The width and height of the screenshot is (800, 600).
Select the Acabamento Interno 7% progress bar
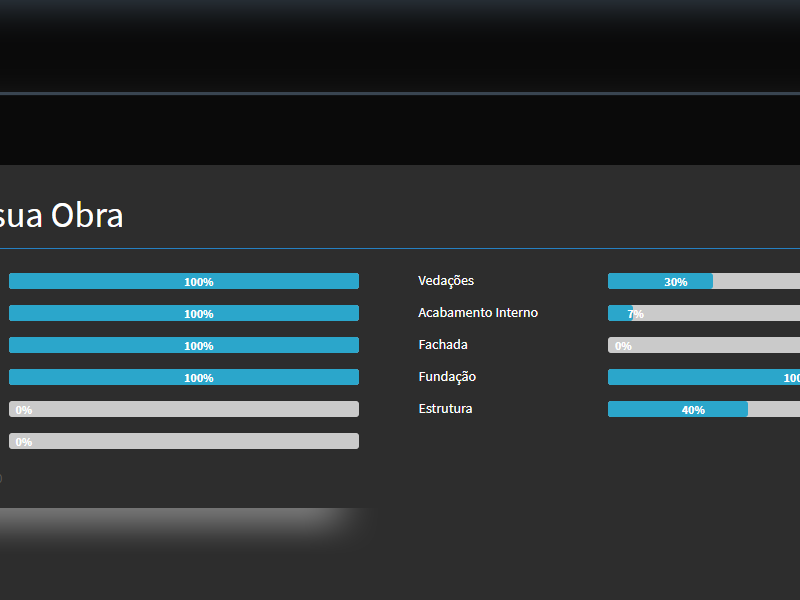(x=704, y=313)
